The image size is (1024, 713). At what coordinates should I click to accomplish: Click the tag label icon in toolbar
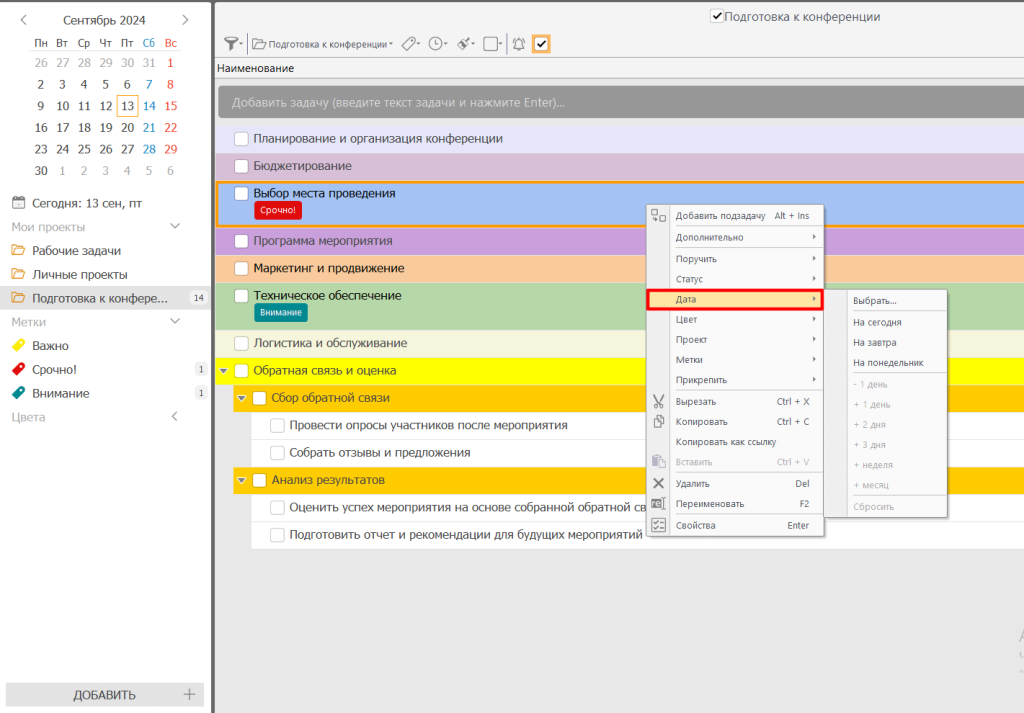pyautogui.click(x=409, y=43)
